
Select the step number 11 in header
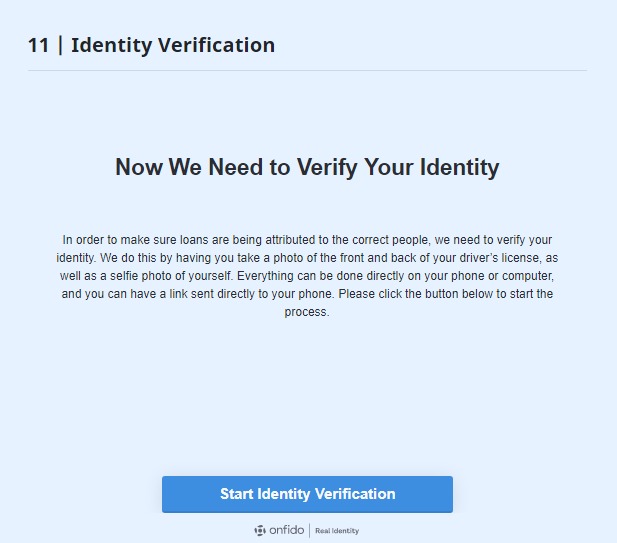[39, 45]
